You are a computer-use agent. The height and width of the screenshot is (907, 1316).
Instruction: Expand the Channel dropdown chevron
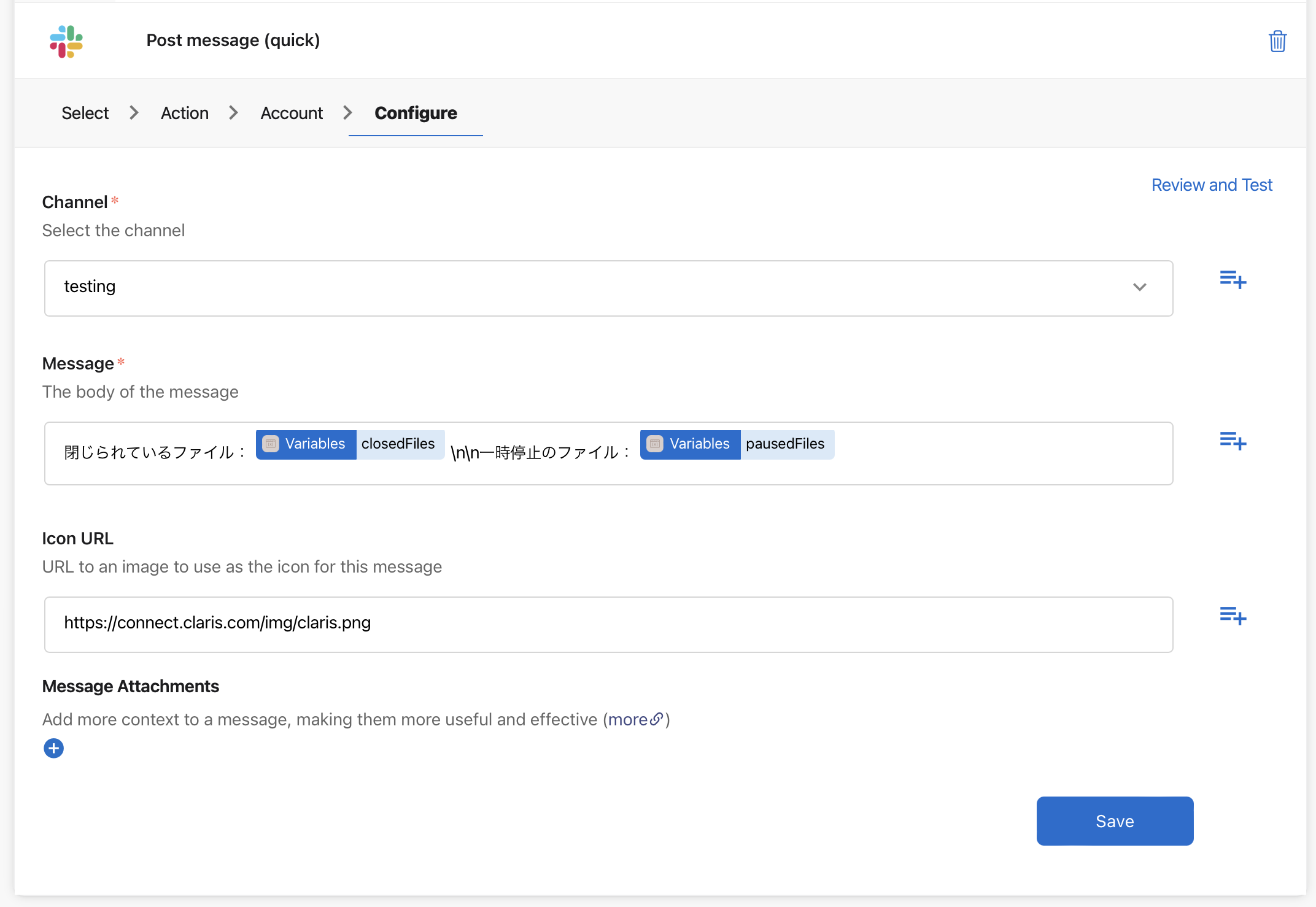pyautogui.click(x=1140, y=287)
